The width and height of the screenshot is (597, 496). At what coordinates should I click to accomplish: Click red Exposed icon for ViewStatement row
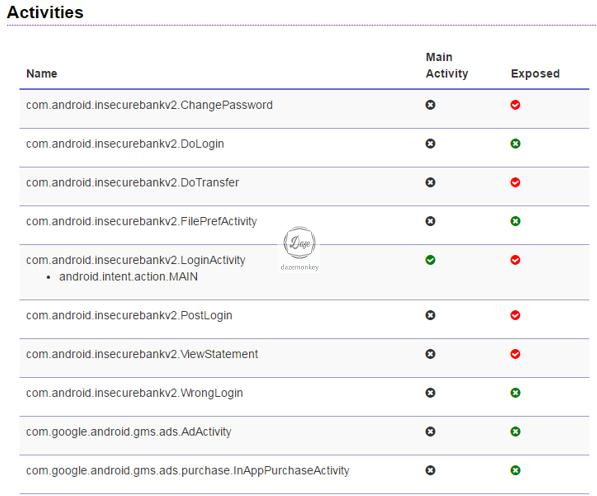coord(515,354)
